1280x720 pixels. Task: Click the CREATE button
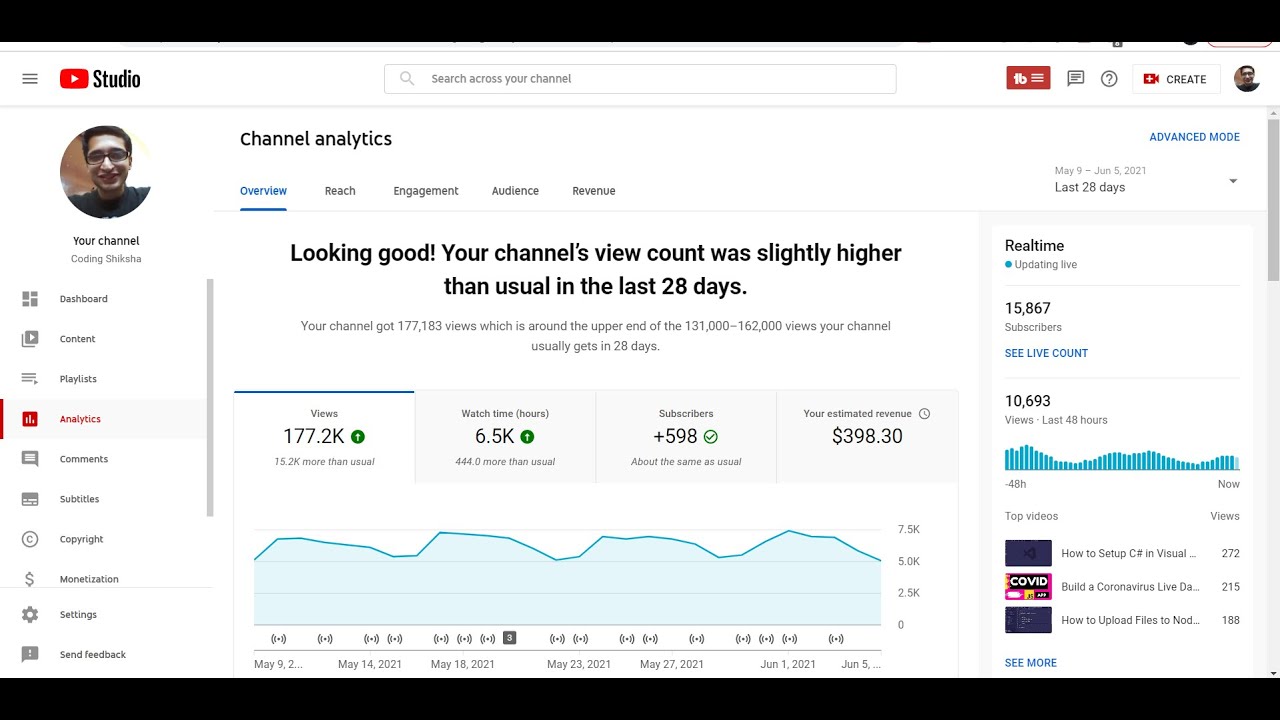pos(1176,79)
